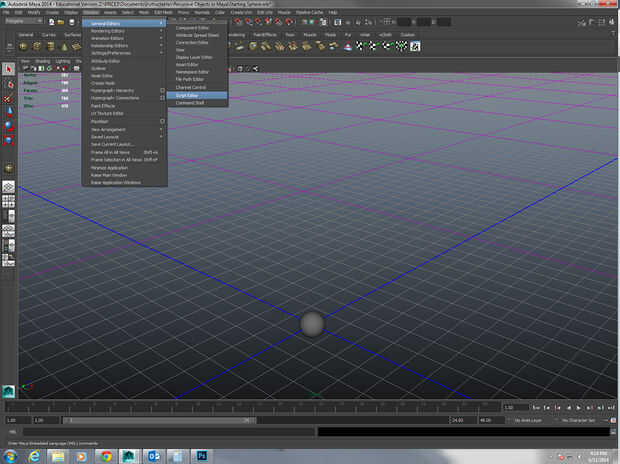Click the Hypergraph: Hierarchy option box

tap(162, 90)
